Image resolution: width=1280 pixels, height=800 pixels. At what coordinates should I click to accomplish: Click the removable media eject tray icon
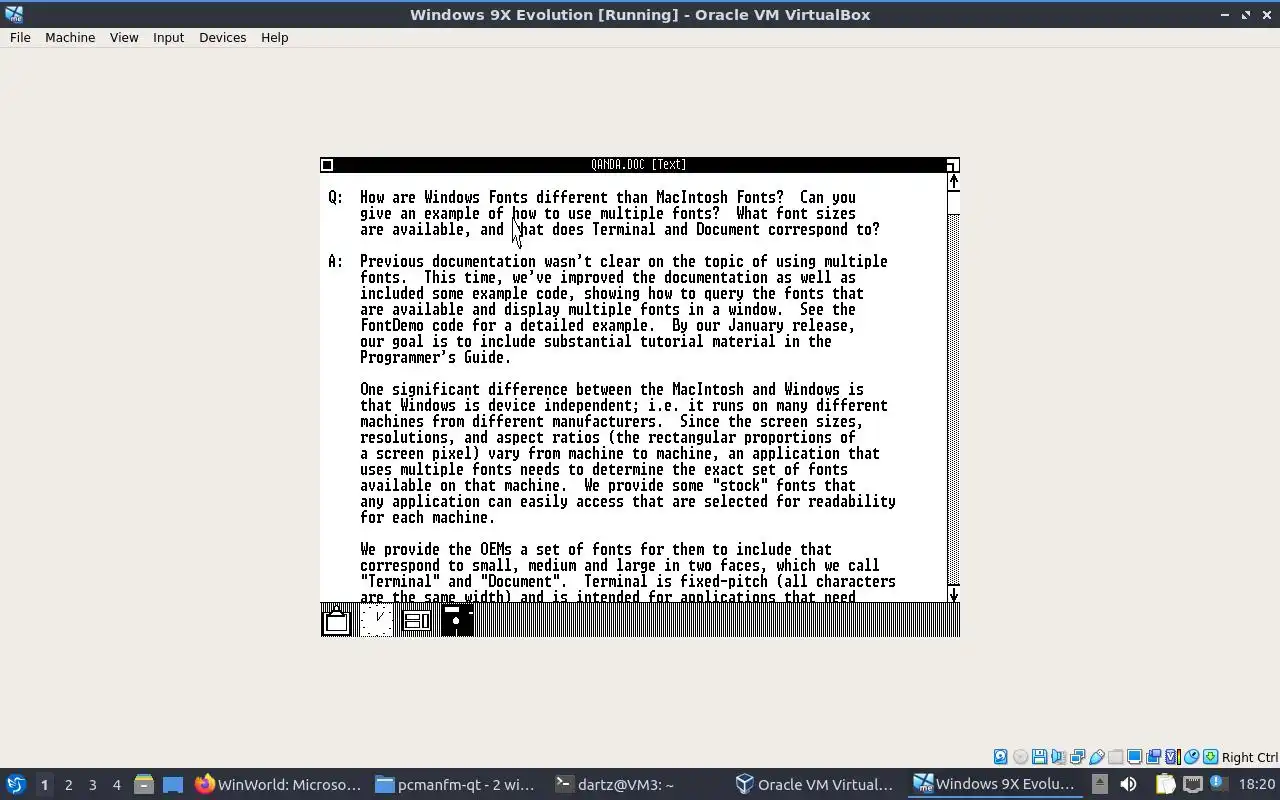[x=1100, y=784]
